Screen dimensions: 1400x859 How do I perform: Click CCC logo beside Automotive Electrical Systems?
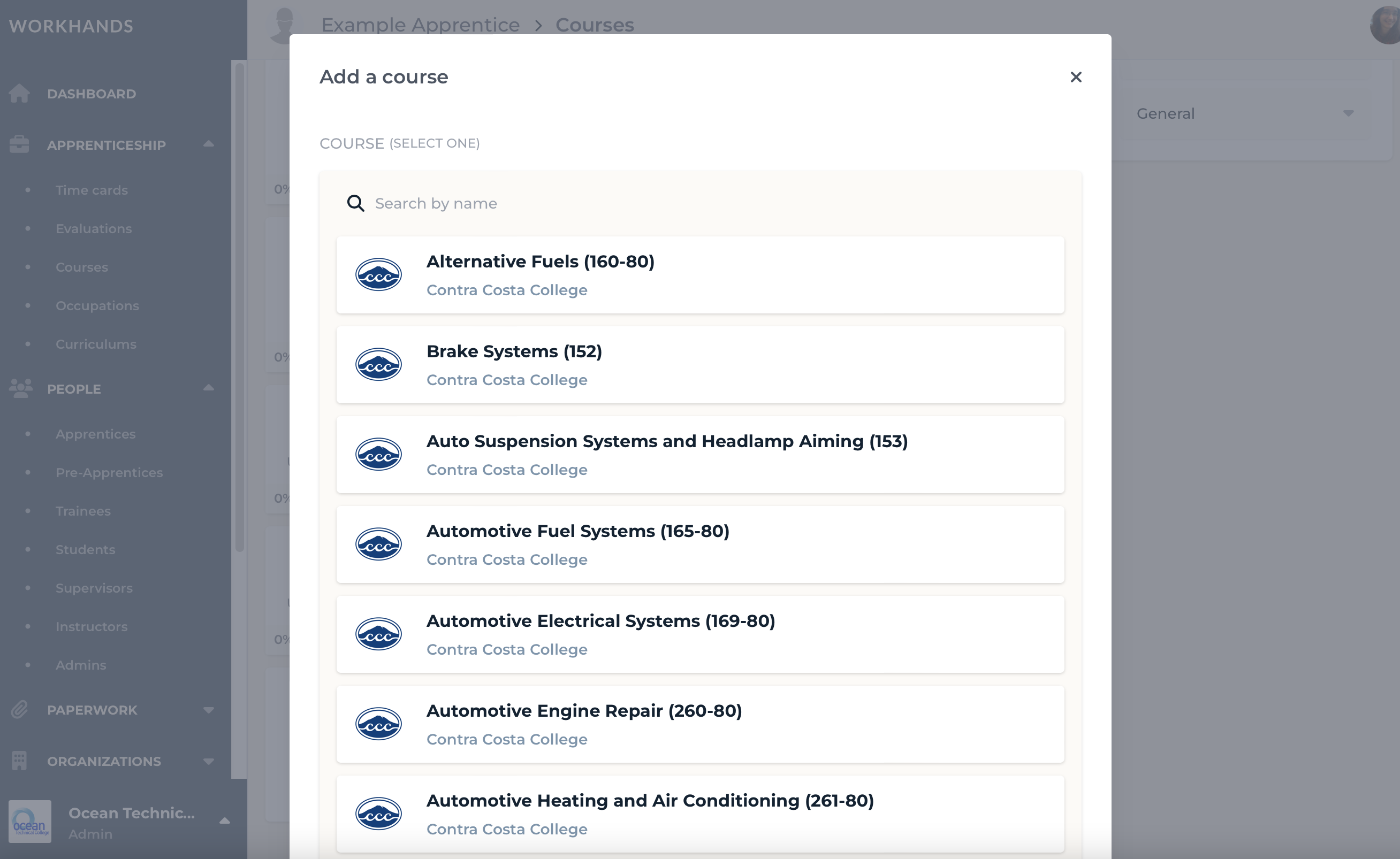378,634
